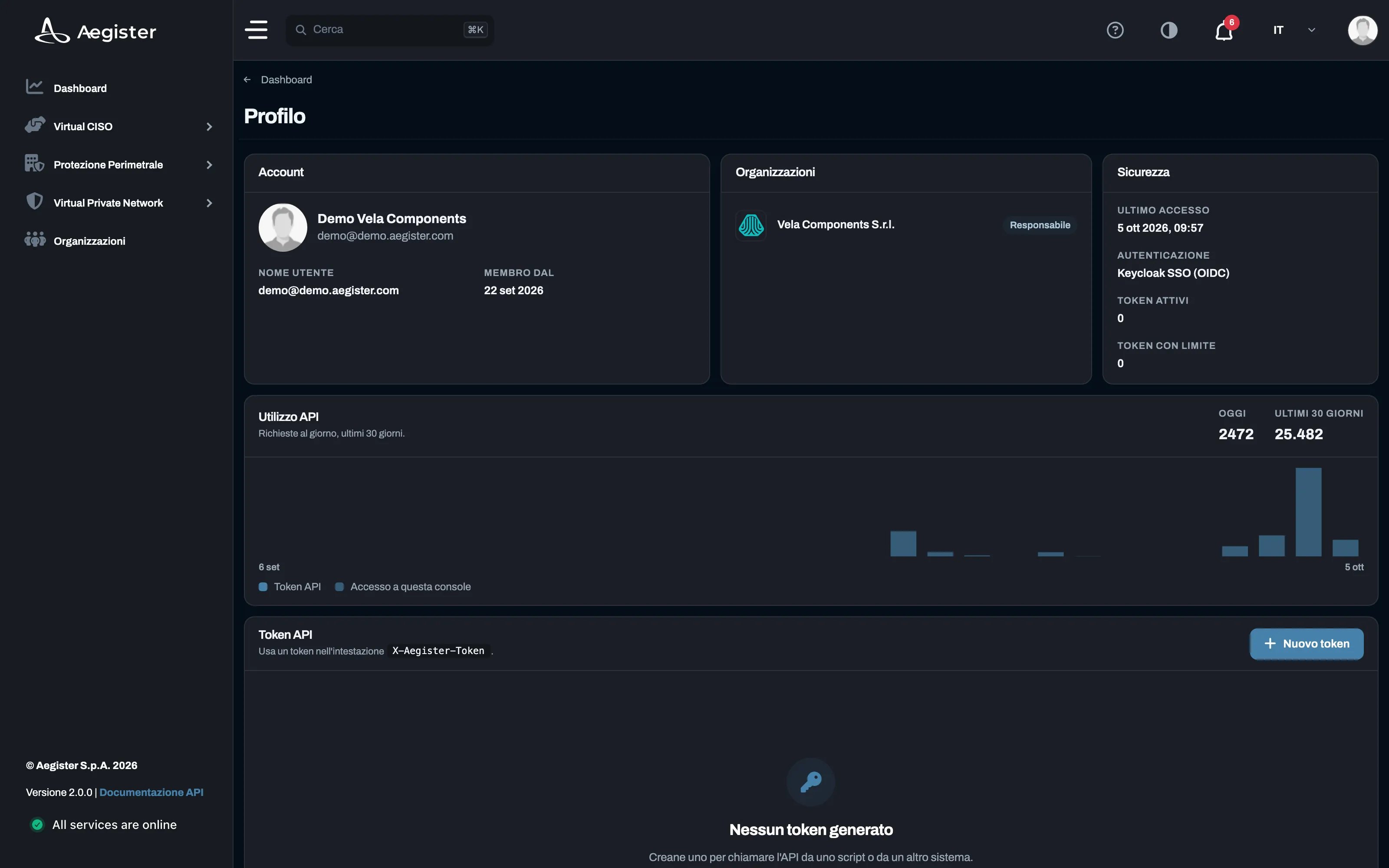Go back via the Dashboard breadcrumb arrow

click(x=247, y=80)
